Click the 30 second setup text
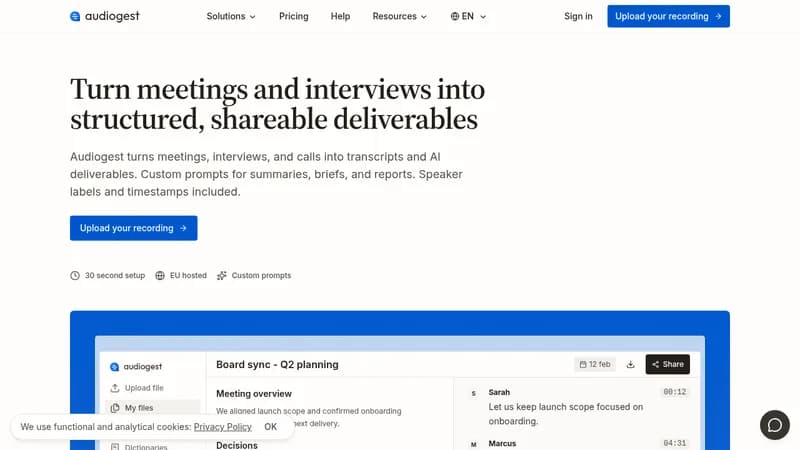This screenshot has height=450, width=800. (x=115, y=276)
